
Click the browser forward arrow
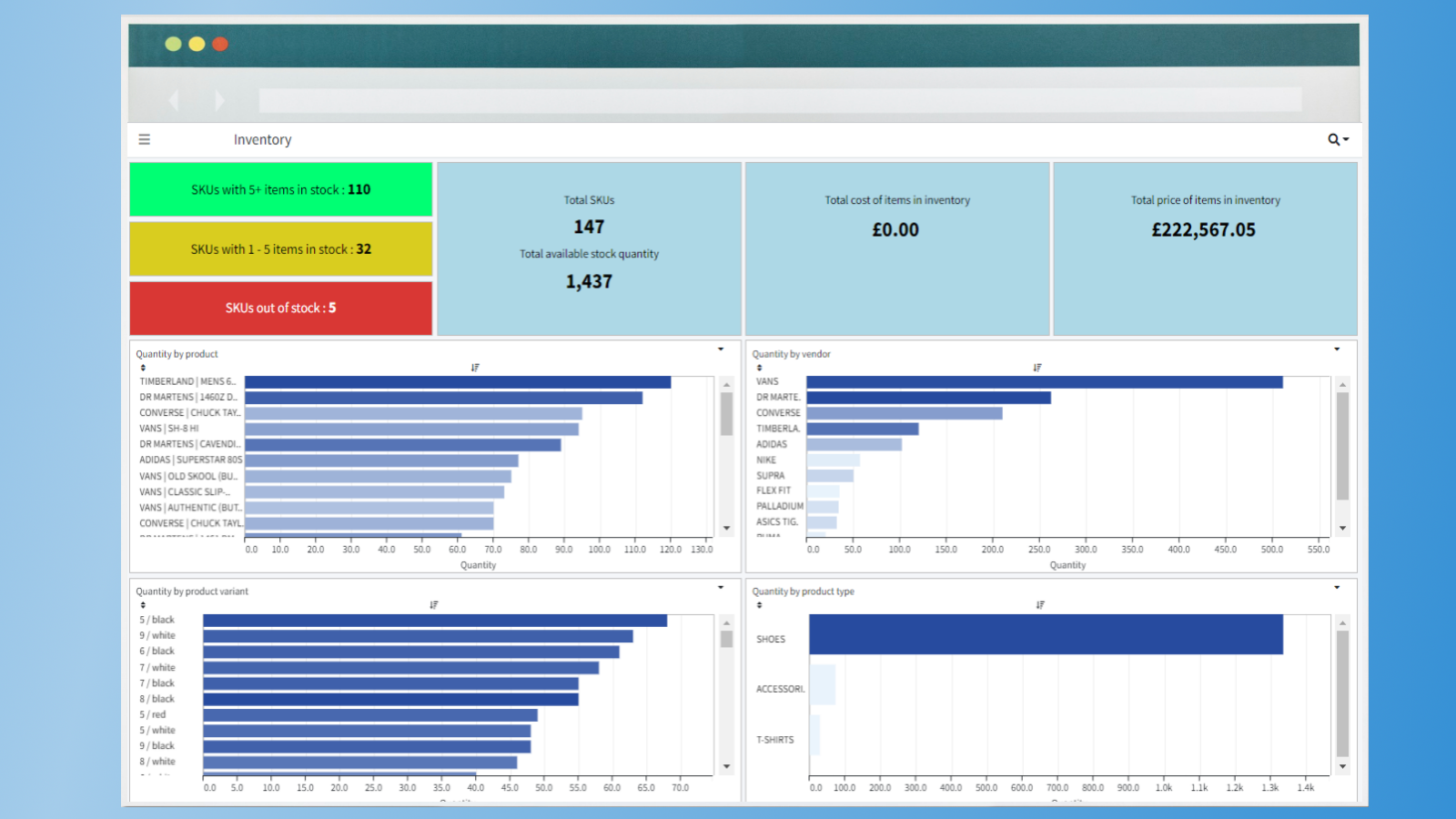pyautogui.click(x=219, y=100)
